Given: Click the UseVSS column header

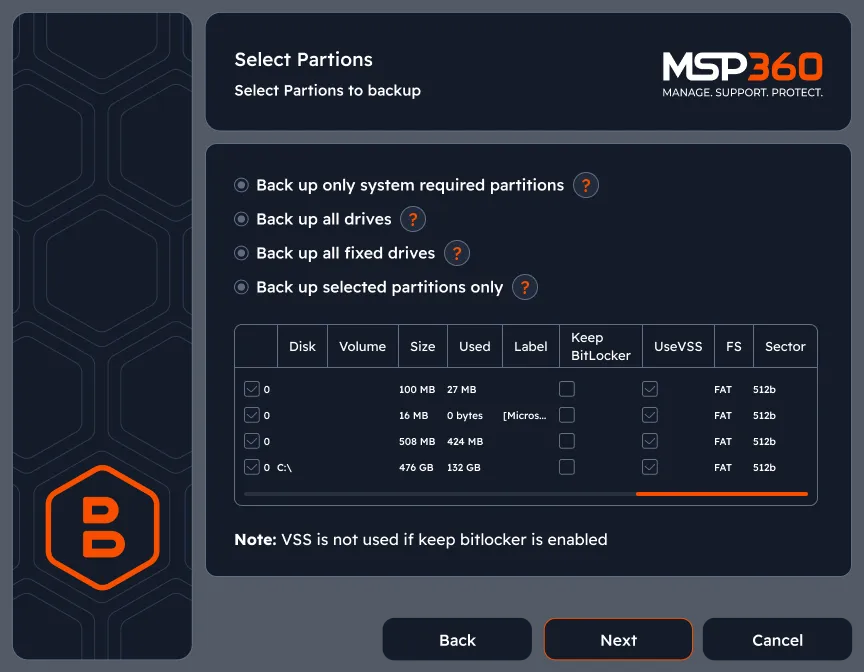Looking at the screenshot, I should tap(678, 346).
